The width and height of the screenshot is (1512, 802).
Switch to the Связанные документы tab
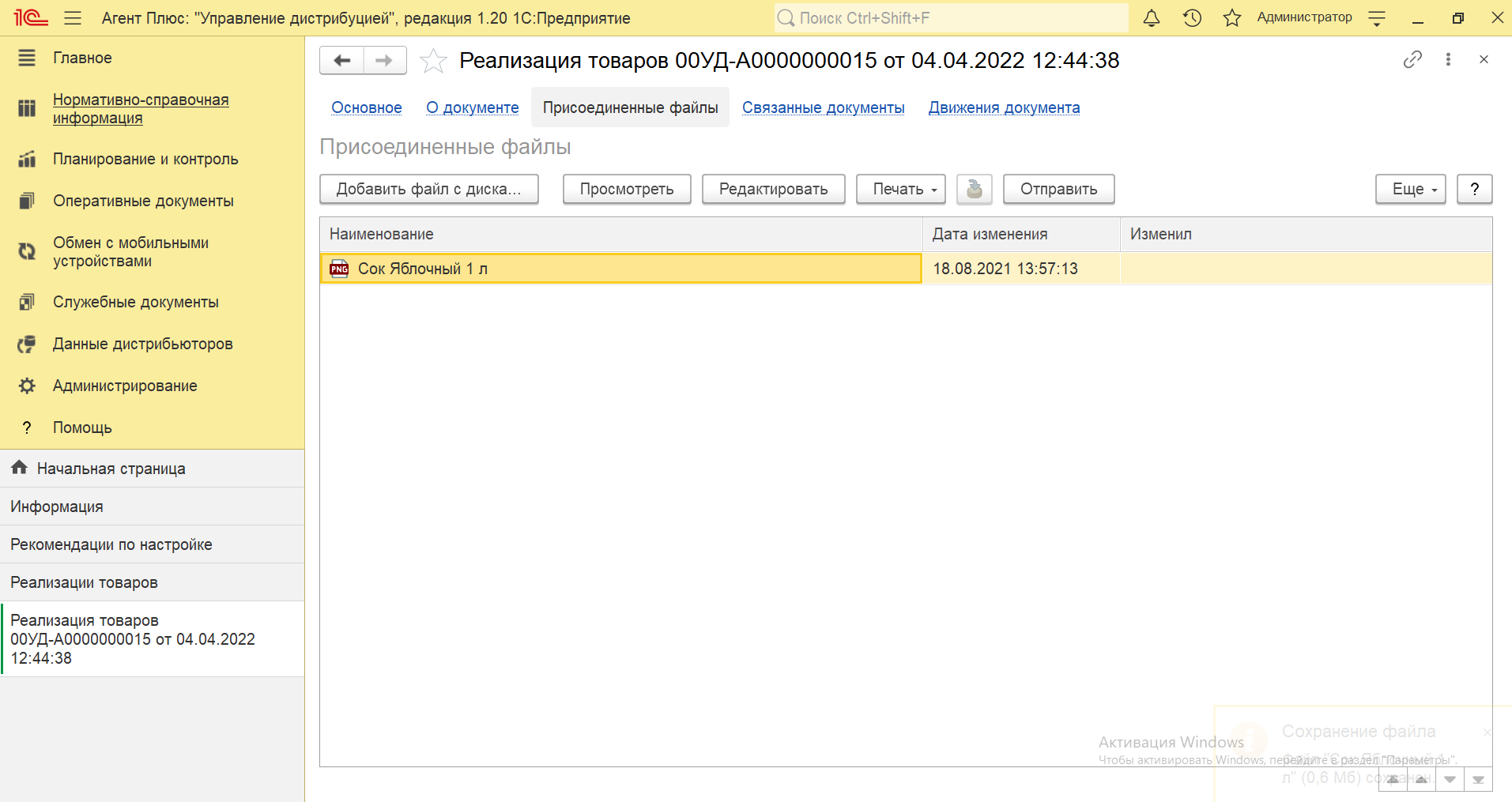point(823,108)
